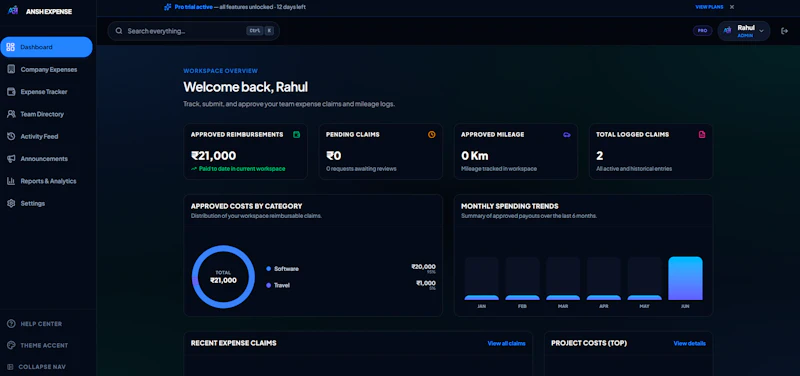Click the Pending Claims clock icon
800x376 pixels.
[432, 135]
